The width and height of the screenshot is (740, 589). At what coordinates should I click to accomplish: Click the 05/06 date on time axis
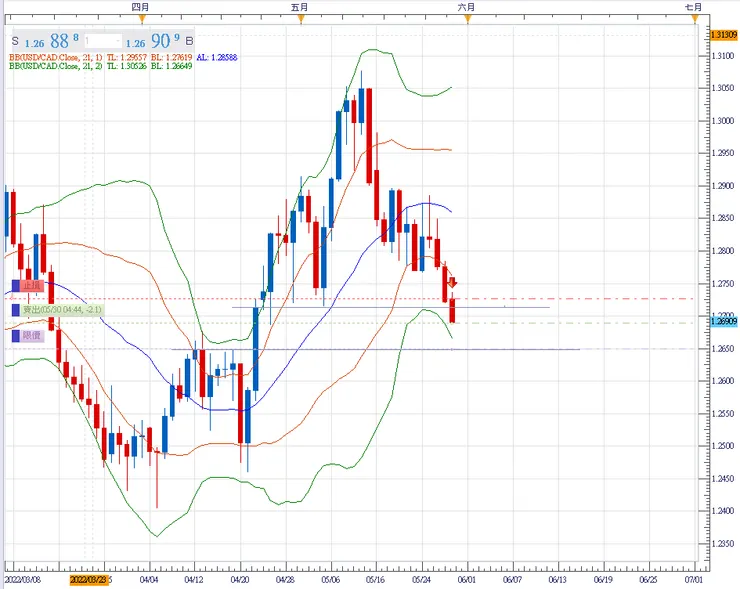tap(330, 579)
